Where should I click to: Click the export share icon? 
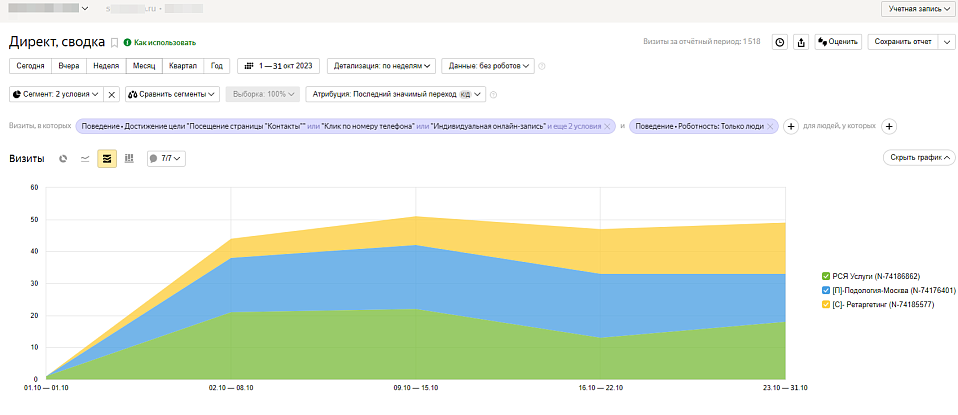tap(802, 42)
